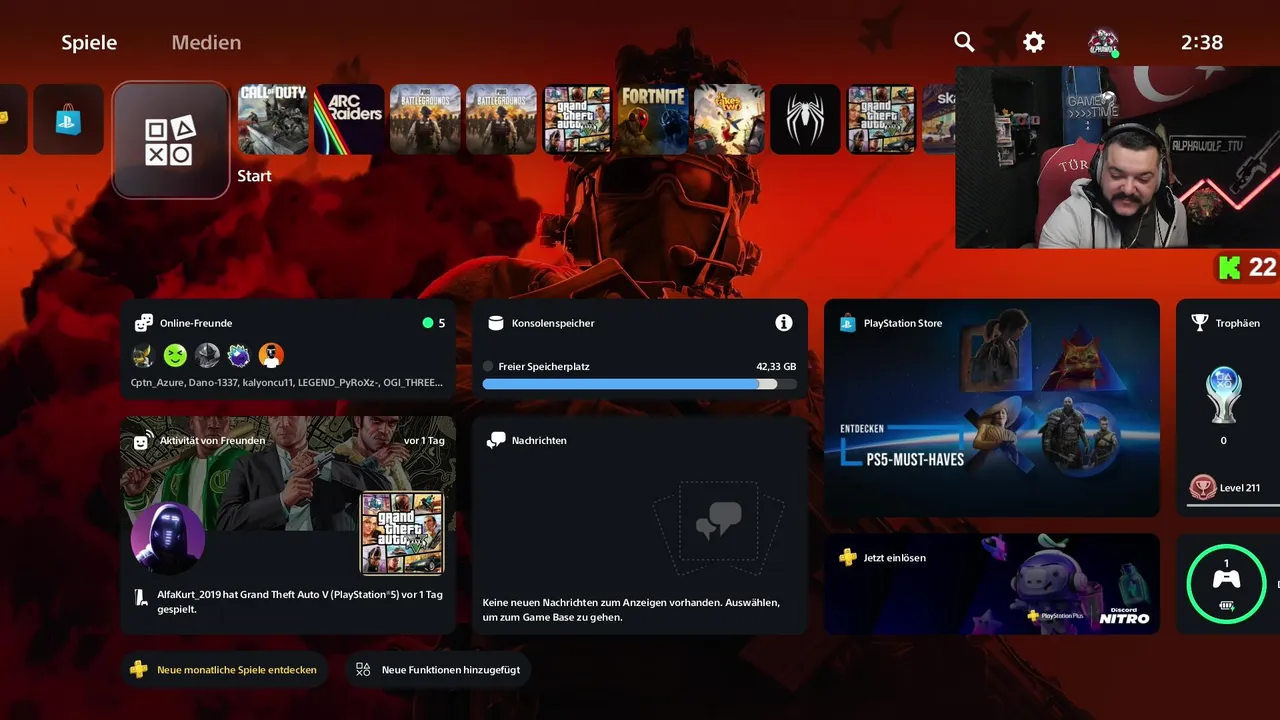The height and width of the screenshot is (720, 1280).
Task: Open the search magnifier icon
Action: (964, 42)
